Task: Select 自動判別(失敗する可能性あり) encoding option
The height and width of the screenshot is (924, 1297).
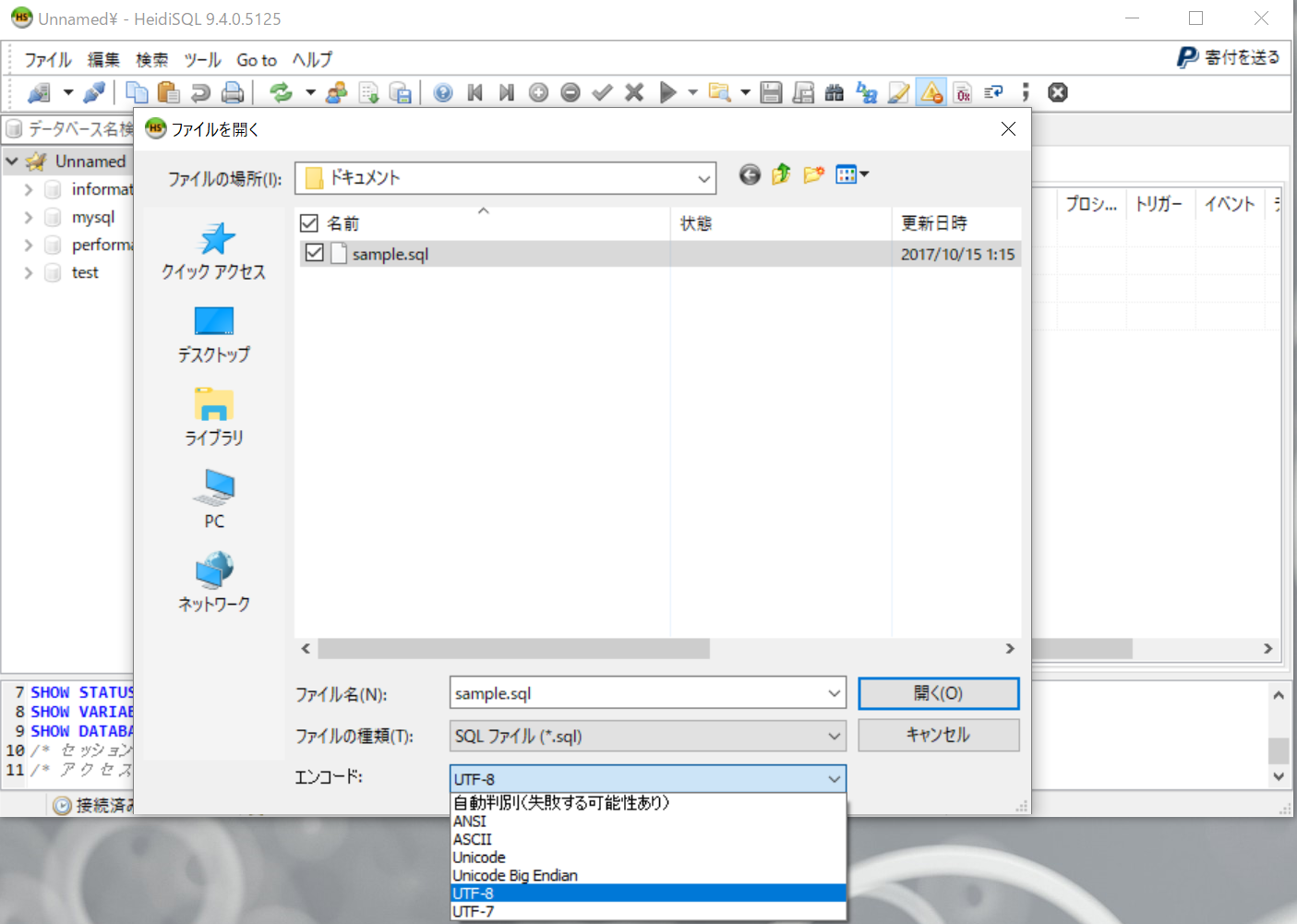Action: [648, 803]
